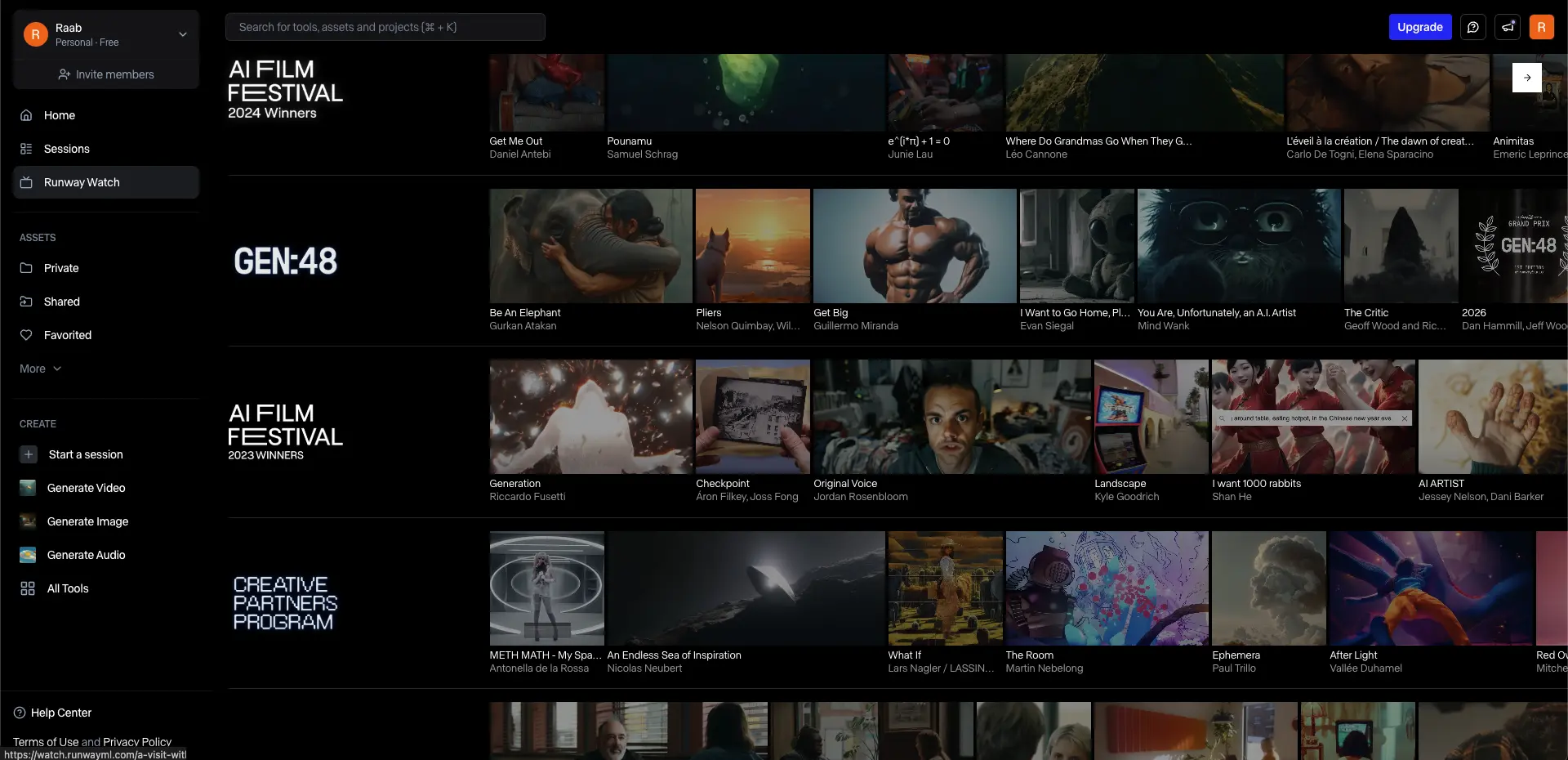Click the Generate Image thumbnail icon
The height and width of the screenshot is (760, 1568).
point(28,521)
